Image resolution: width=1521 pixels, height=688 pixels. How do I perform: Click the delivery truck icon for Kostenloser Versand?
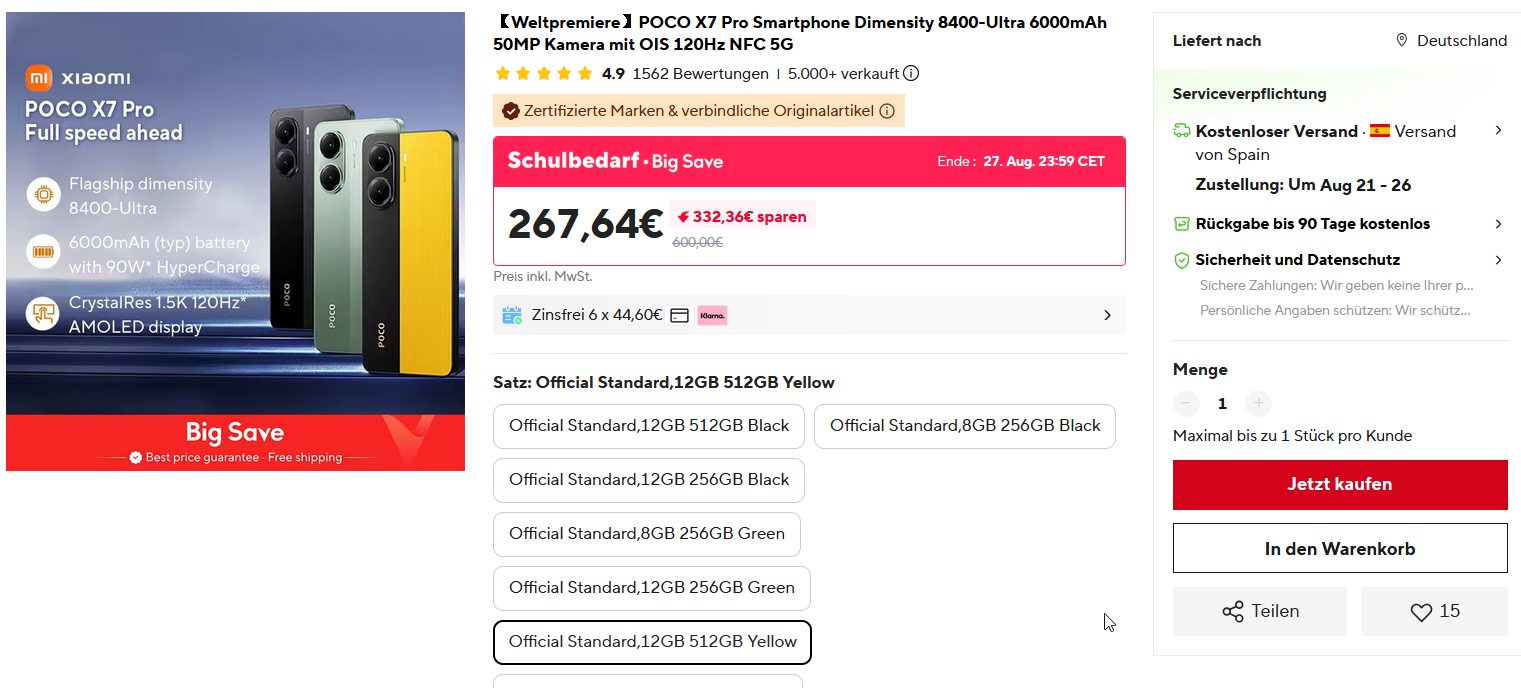tap(1181, 131)
